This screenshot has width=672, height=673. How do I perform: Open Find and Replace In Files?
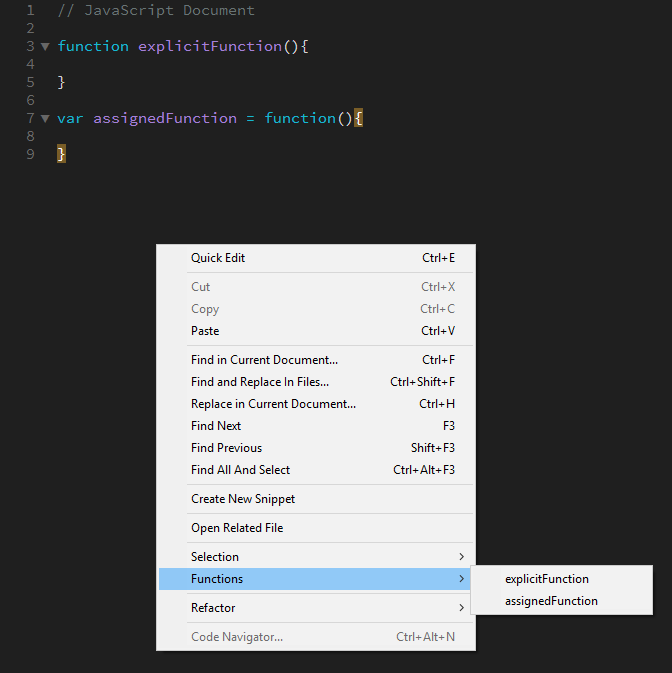pos(260,382)
